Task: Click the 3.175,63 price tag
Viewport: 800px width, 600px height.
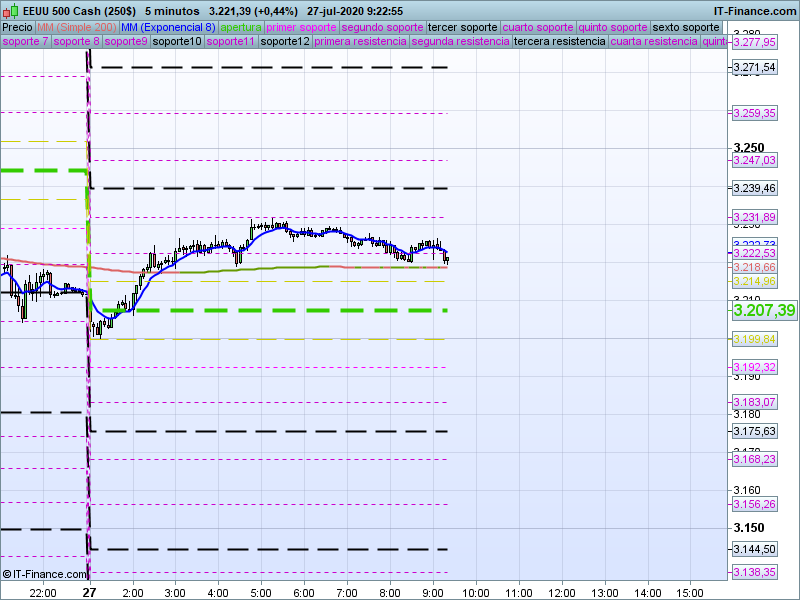Action: coord(754,431)
